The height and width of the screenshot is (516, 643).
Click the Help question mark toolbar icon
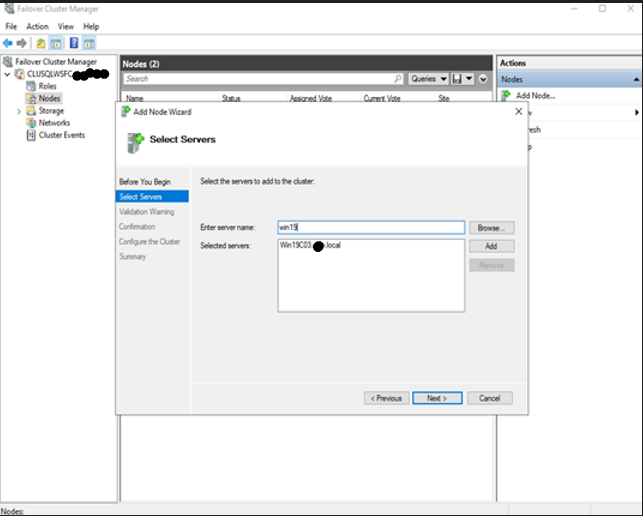click(73, 43)
